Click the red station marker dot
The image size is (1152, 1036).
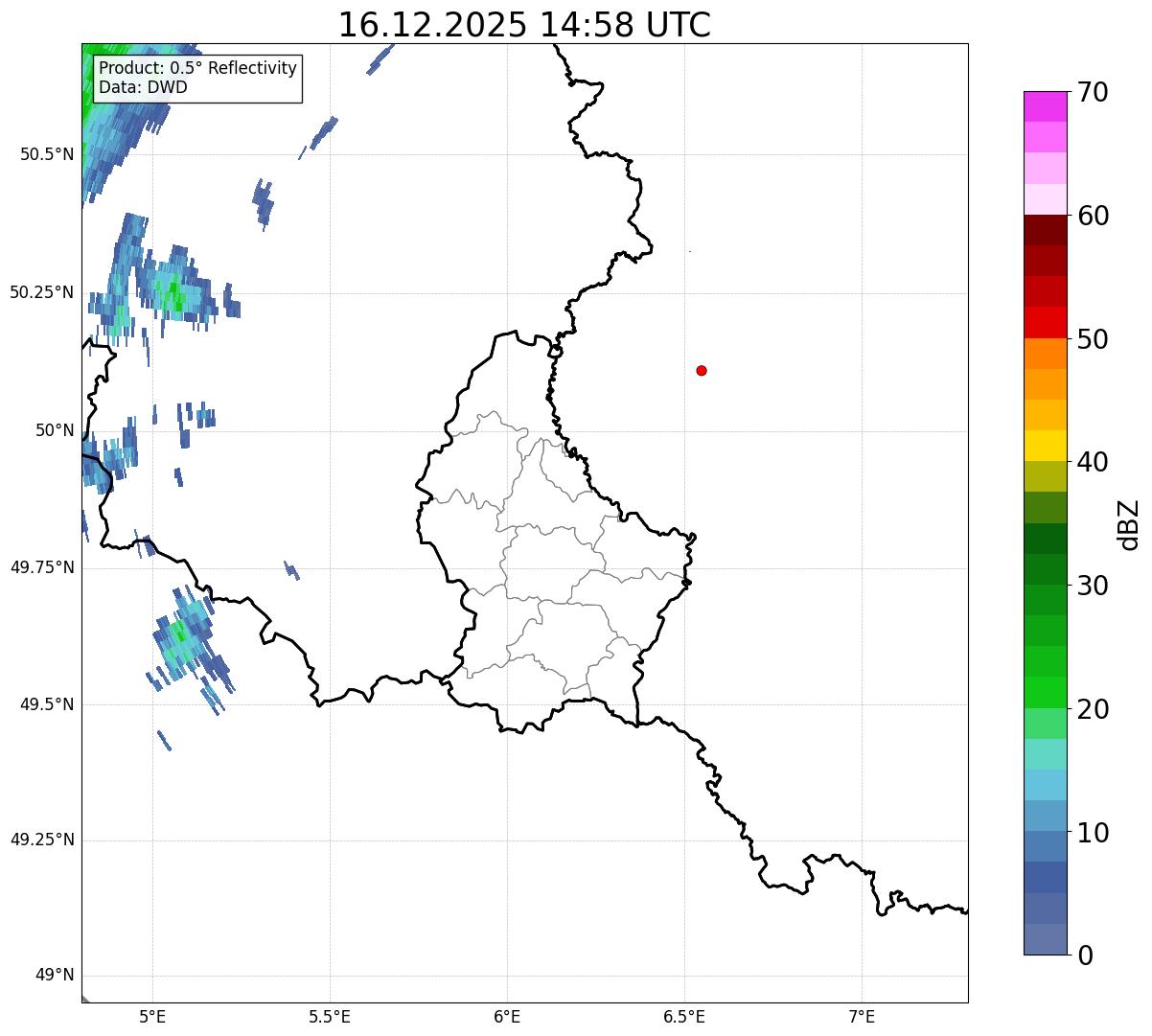tap(702, 370)
